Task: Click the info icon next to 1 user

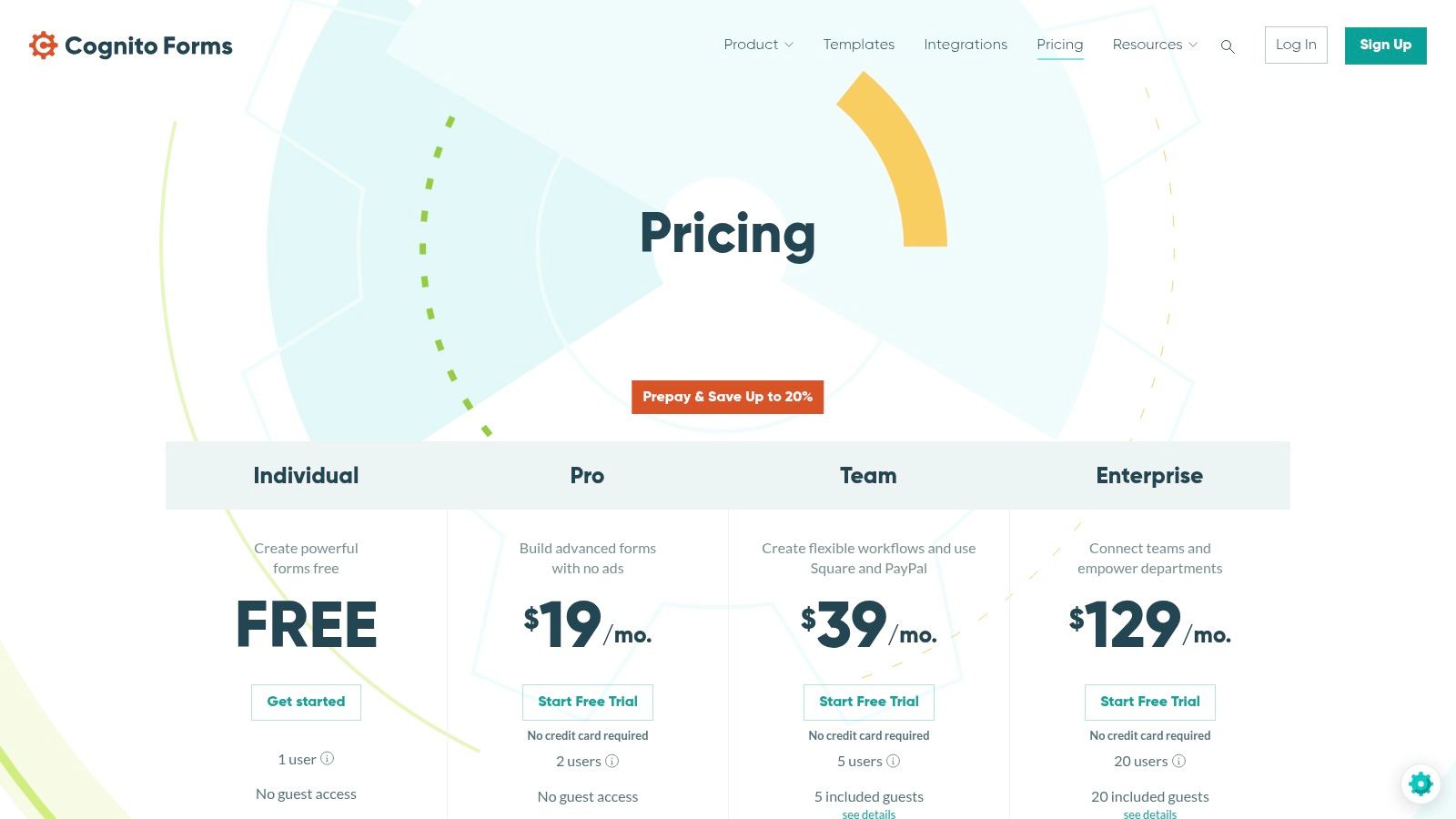Action: coord(328,758)
